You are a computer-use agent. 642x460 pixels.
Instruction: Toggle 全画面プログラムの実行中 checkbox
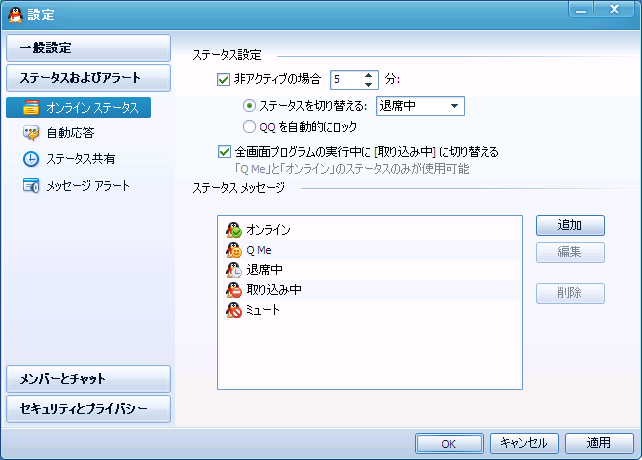coord(224,152)
